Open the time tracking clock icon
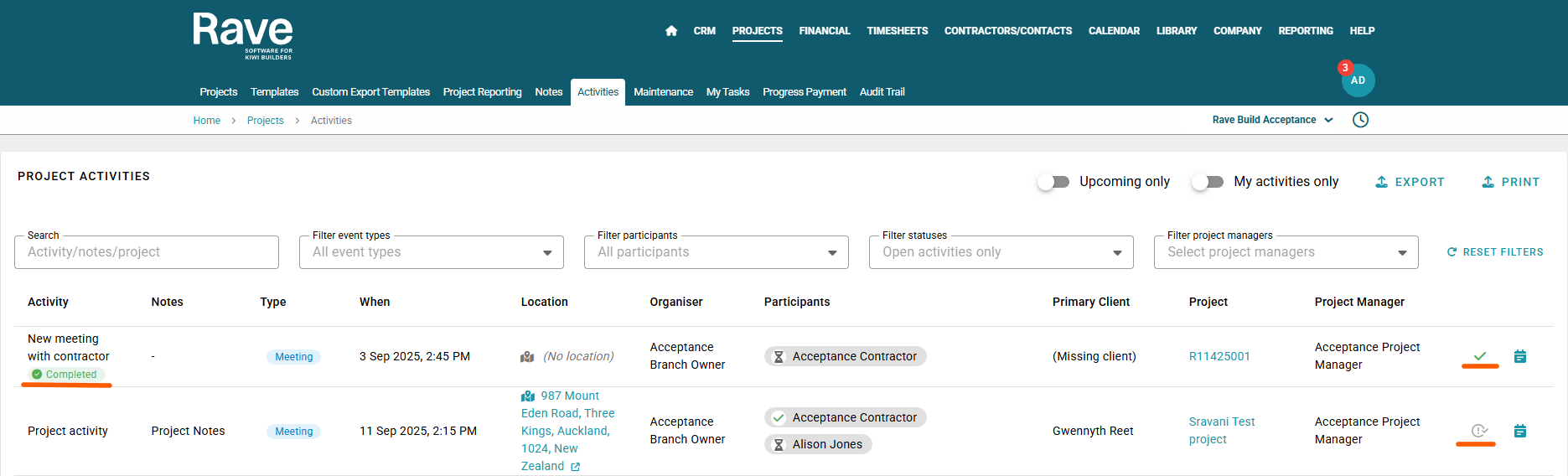 (x=1360, y=120)
